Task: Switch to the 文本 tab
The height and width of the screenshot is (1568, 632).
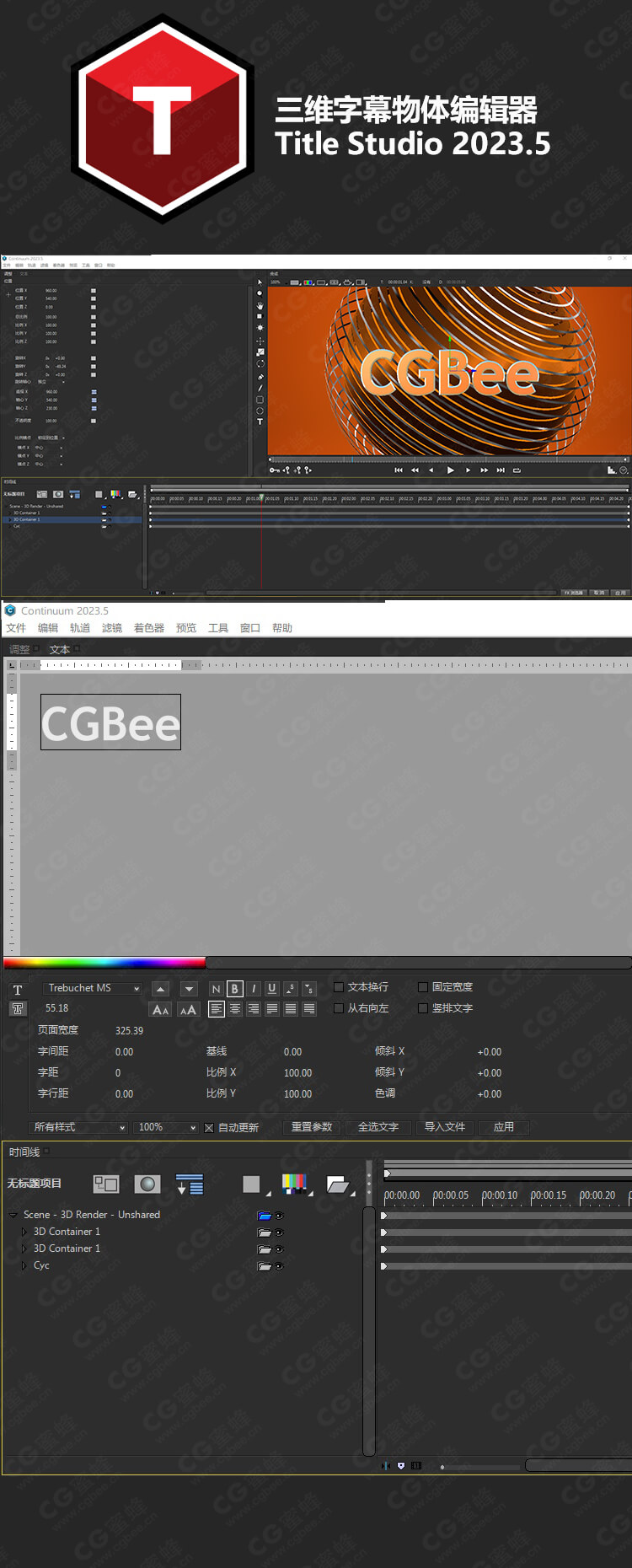Action: click(x=60, y=649)
